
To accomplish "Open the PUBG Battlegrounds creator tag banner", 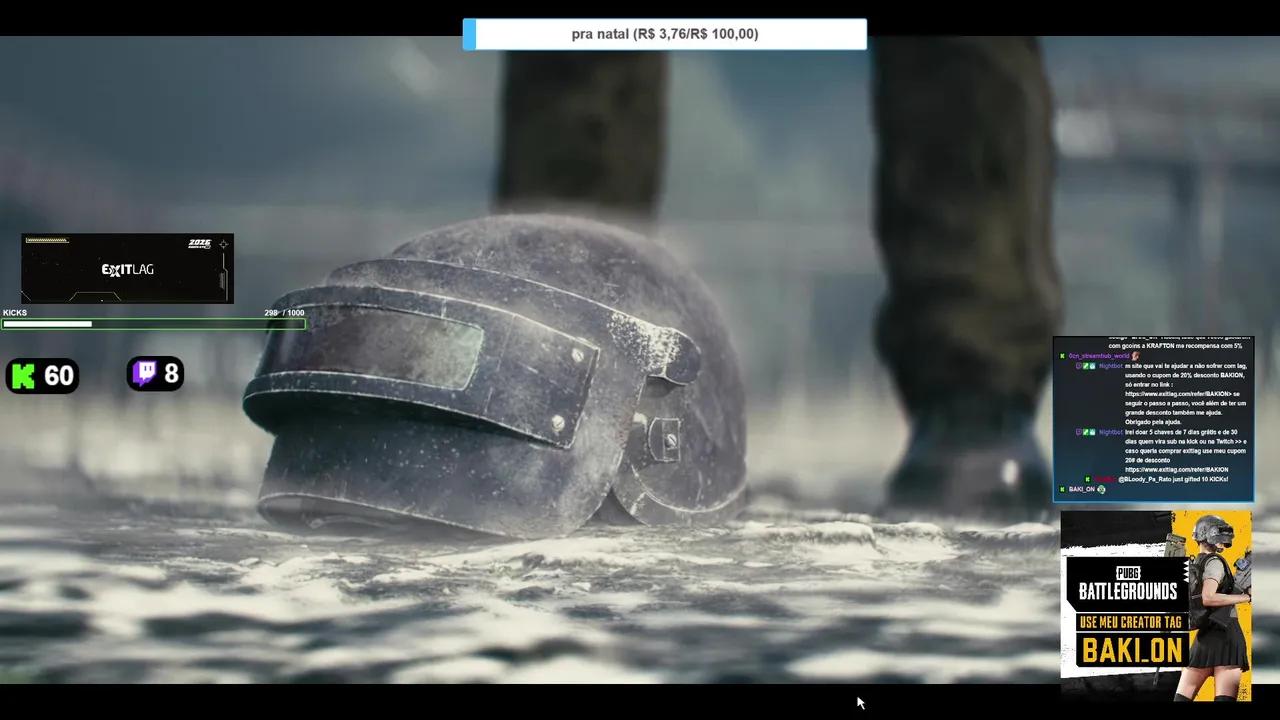I will [x=1156, y=605].
